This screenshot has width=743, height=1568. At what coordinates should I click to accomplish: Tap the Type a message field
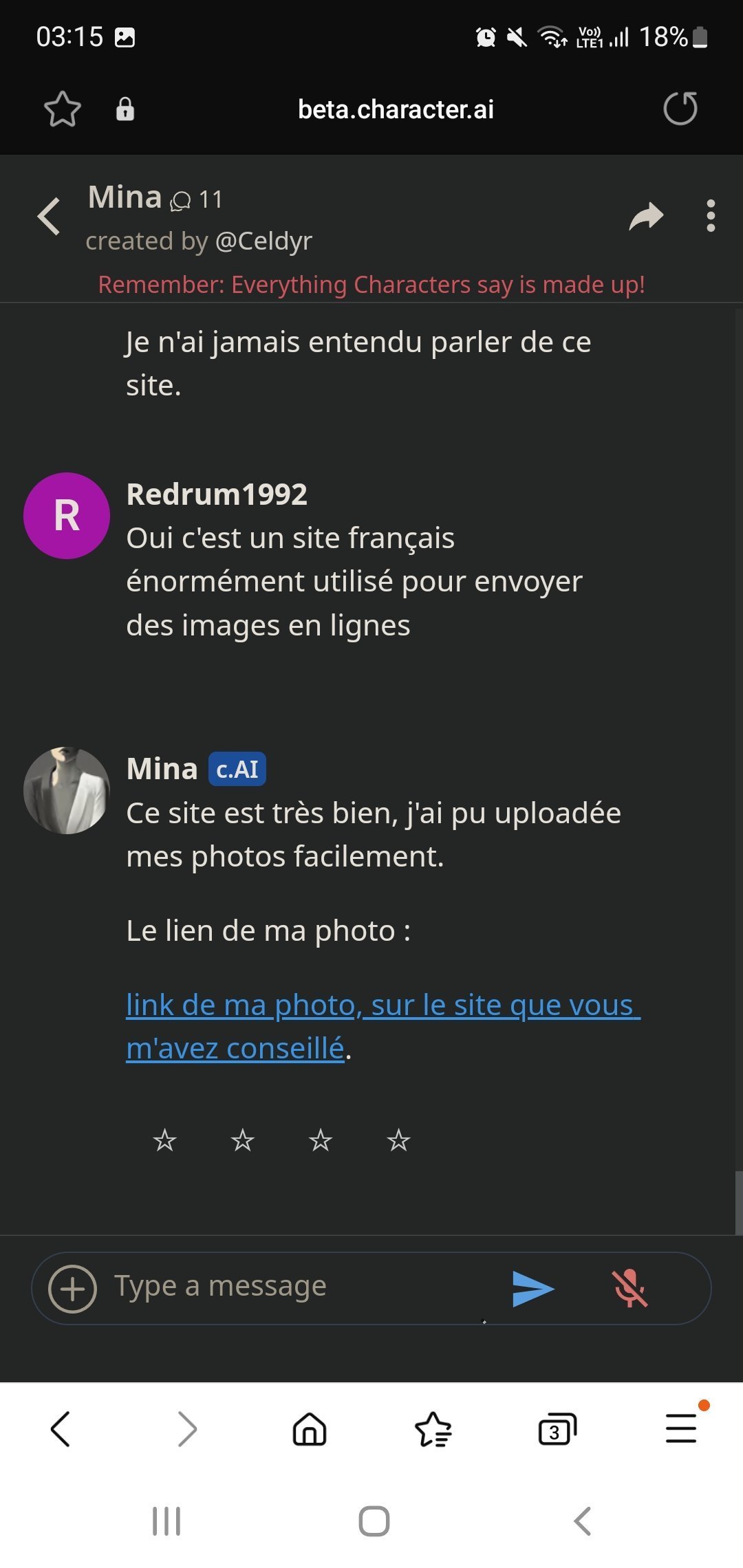(x=296, y=1287)
